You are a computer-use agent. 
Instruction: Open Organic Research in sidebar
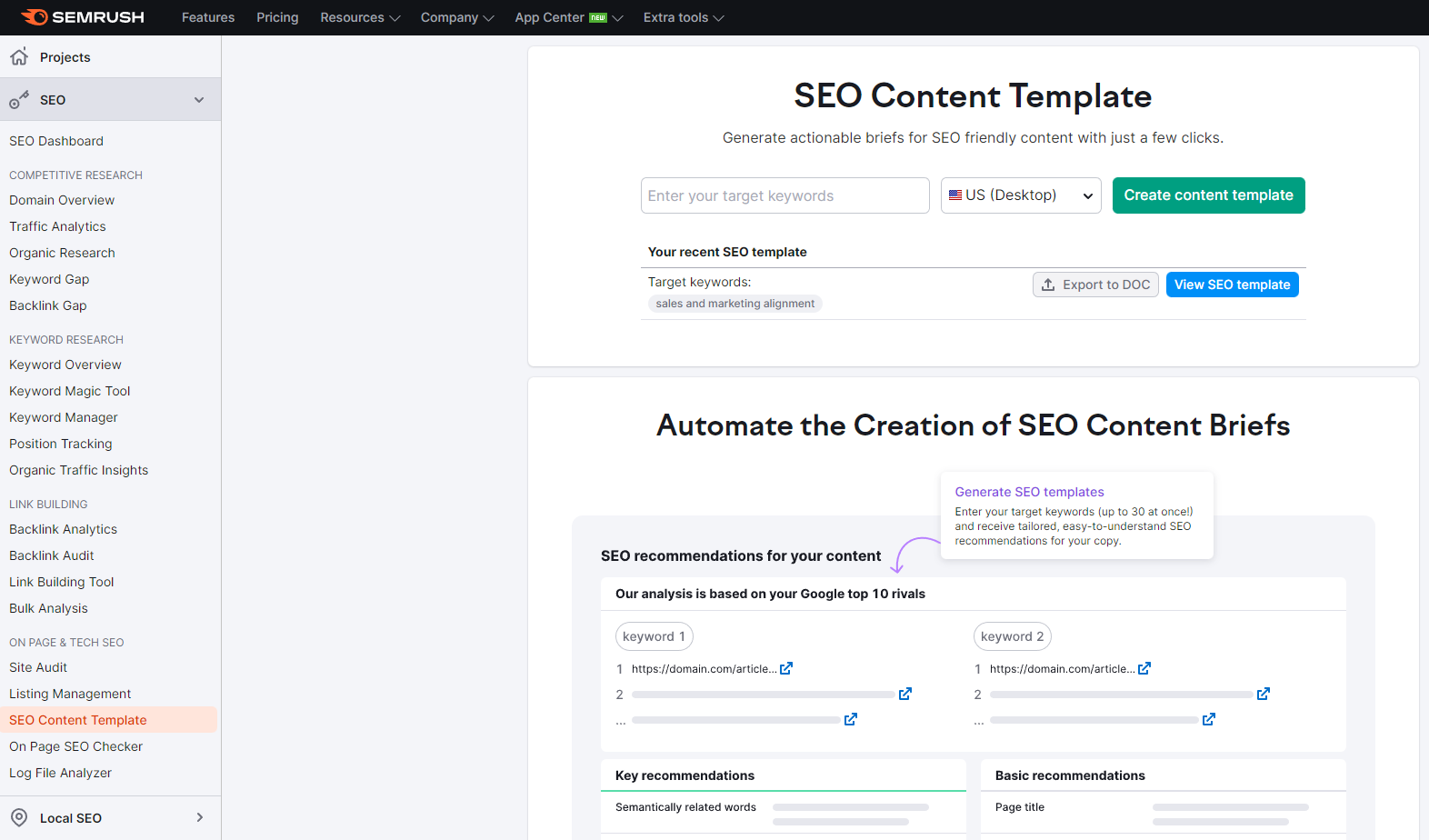(x=62, y=253)
